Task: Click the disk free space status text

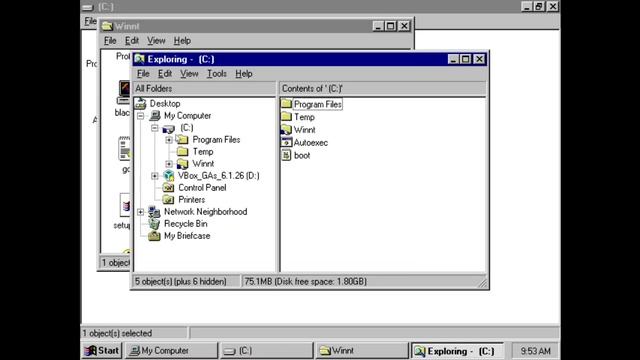Action: (306, 282)
